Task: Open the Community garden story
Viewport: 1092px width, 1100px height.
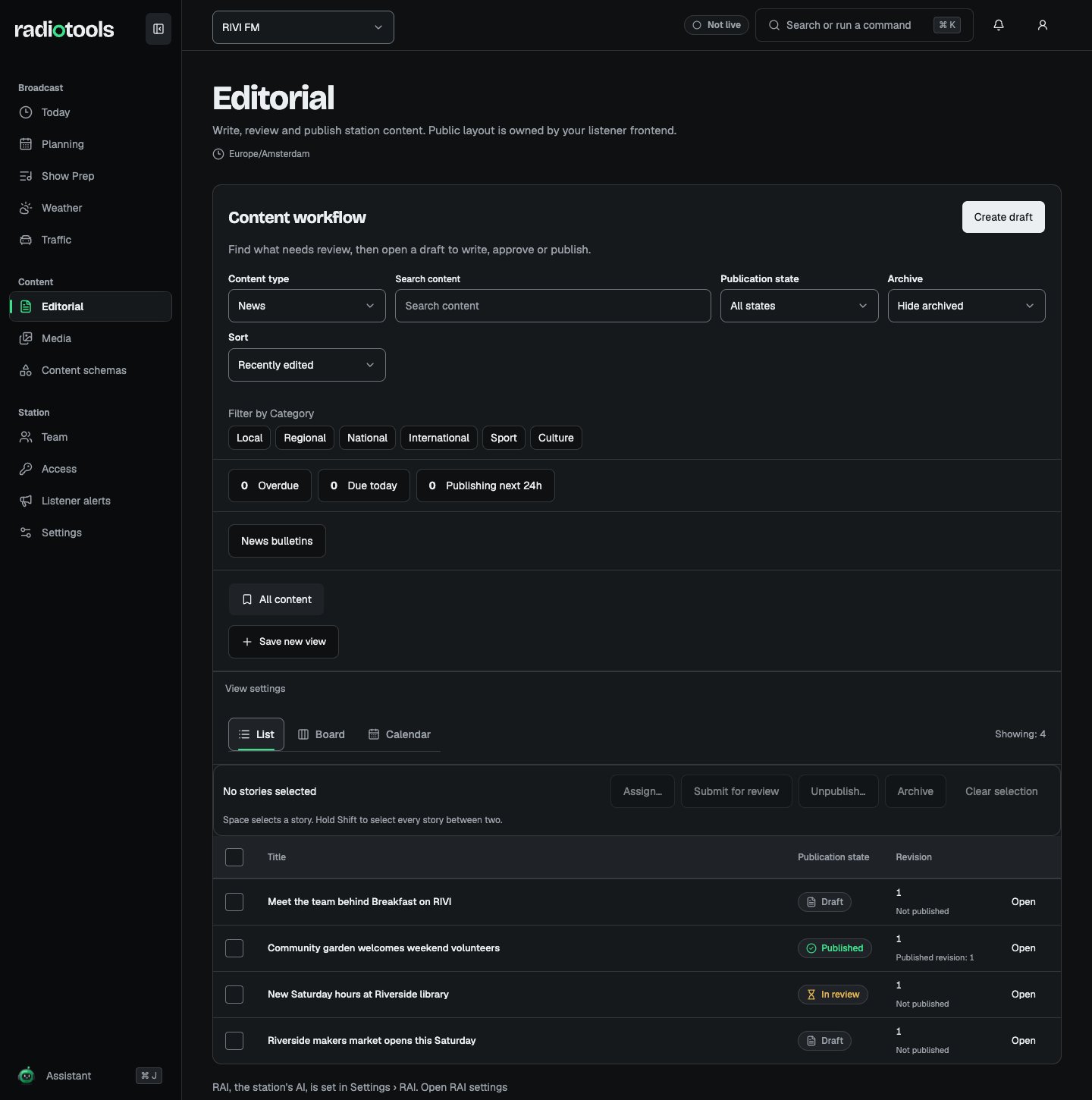Action: pyautogui.click(x=1023, y=948)
